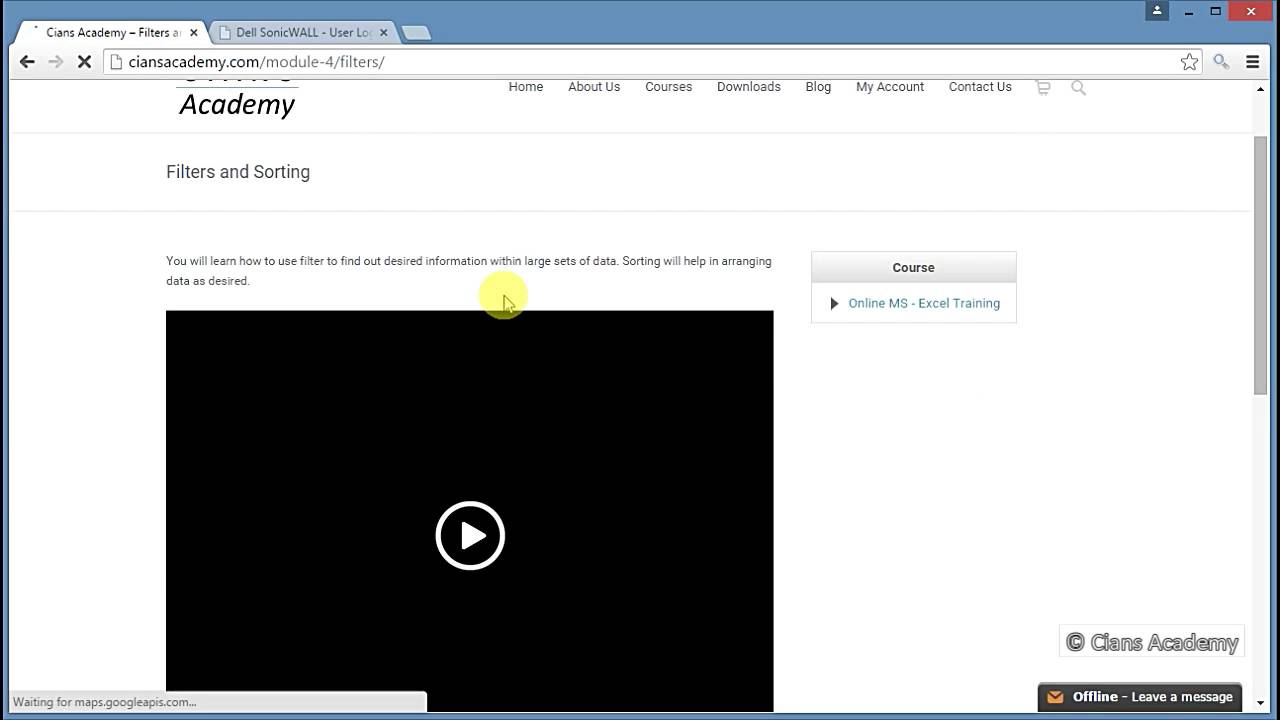The image size is (1280, 720).
Task: Open the About Us page
Action: click(594, 87)
